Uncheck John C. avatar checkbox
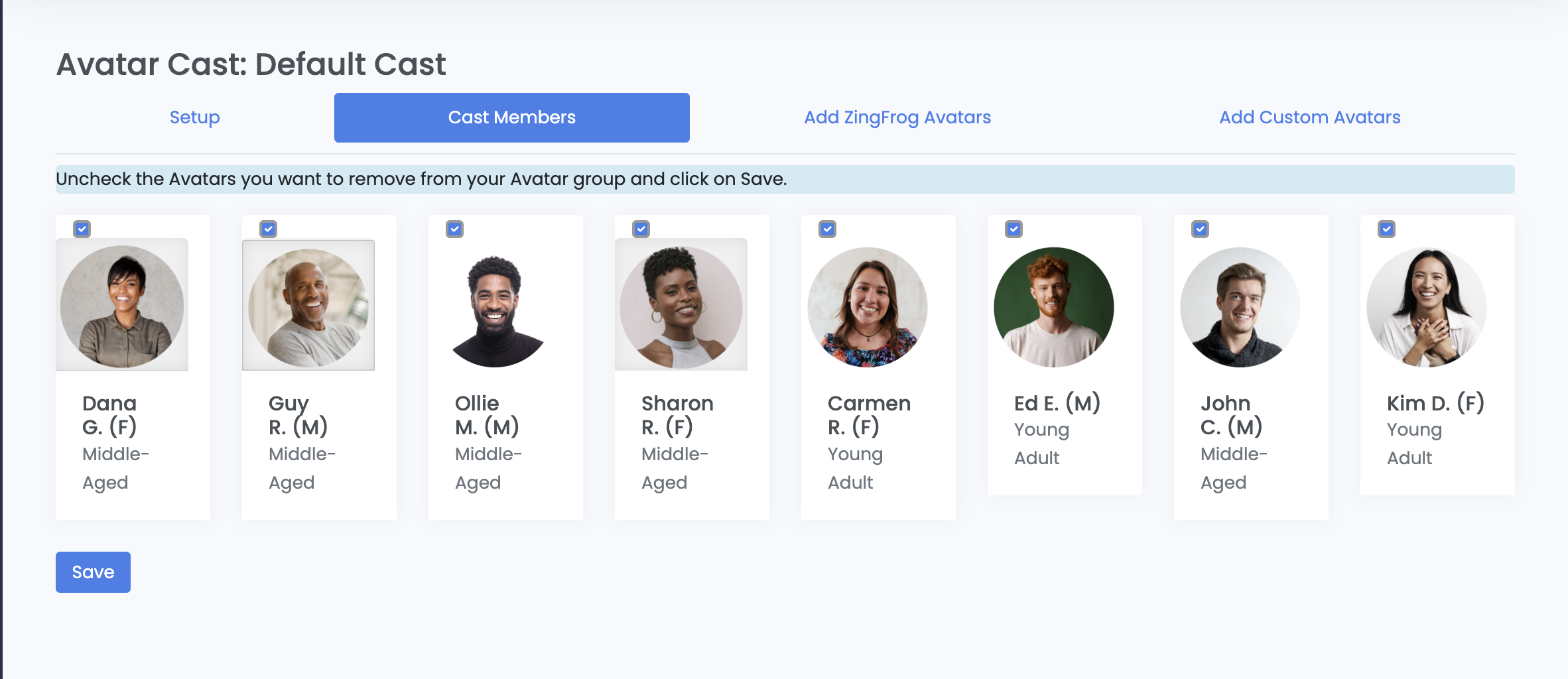This screenshot has height=679, width=1568. (1200, 229)
